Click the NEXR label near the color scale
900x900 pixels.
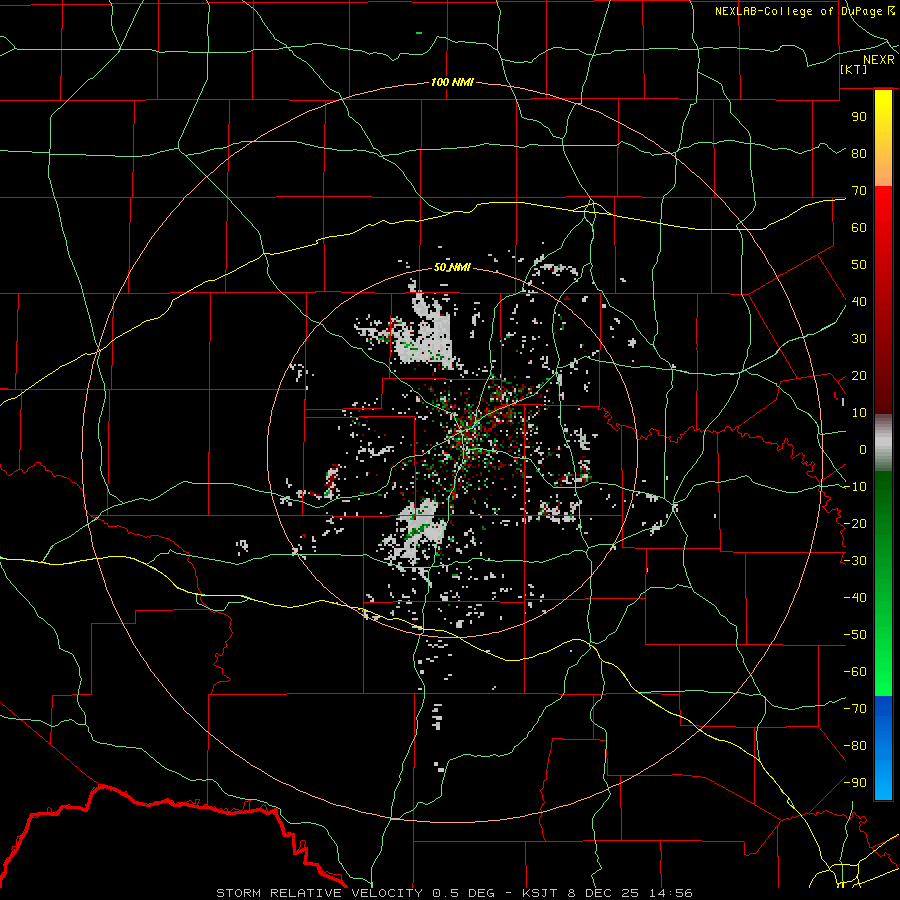coord(879,60)
